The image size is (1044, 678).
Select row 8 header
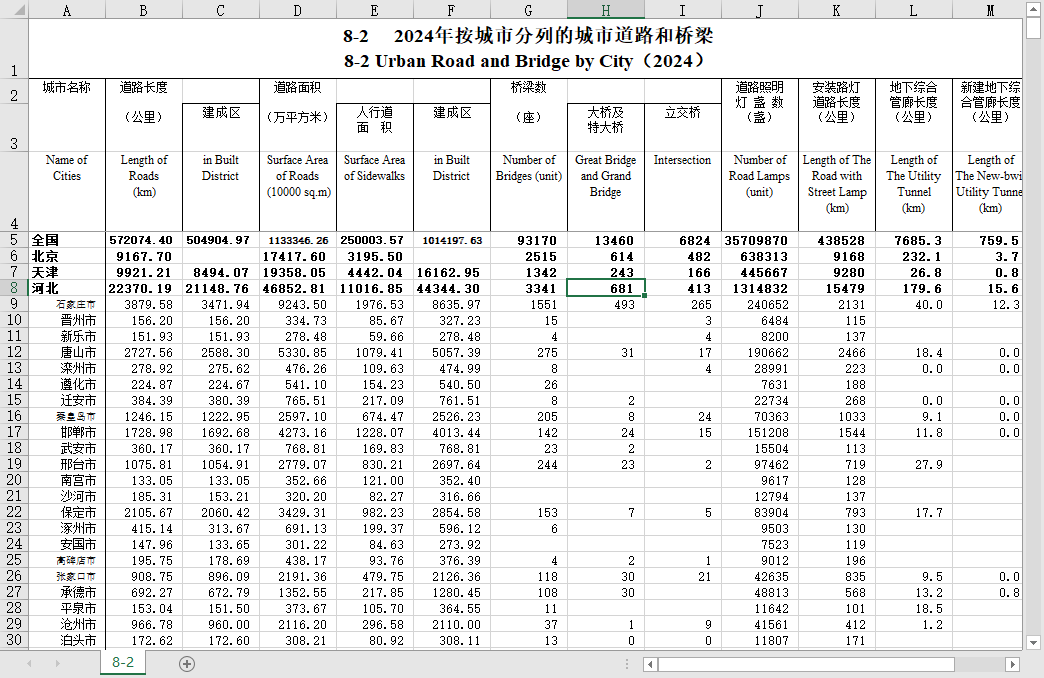coord(14,288)
